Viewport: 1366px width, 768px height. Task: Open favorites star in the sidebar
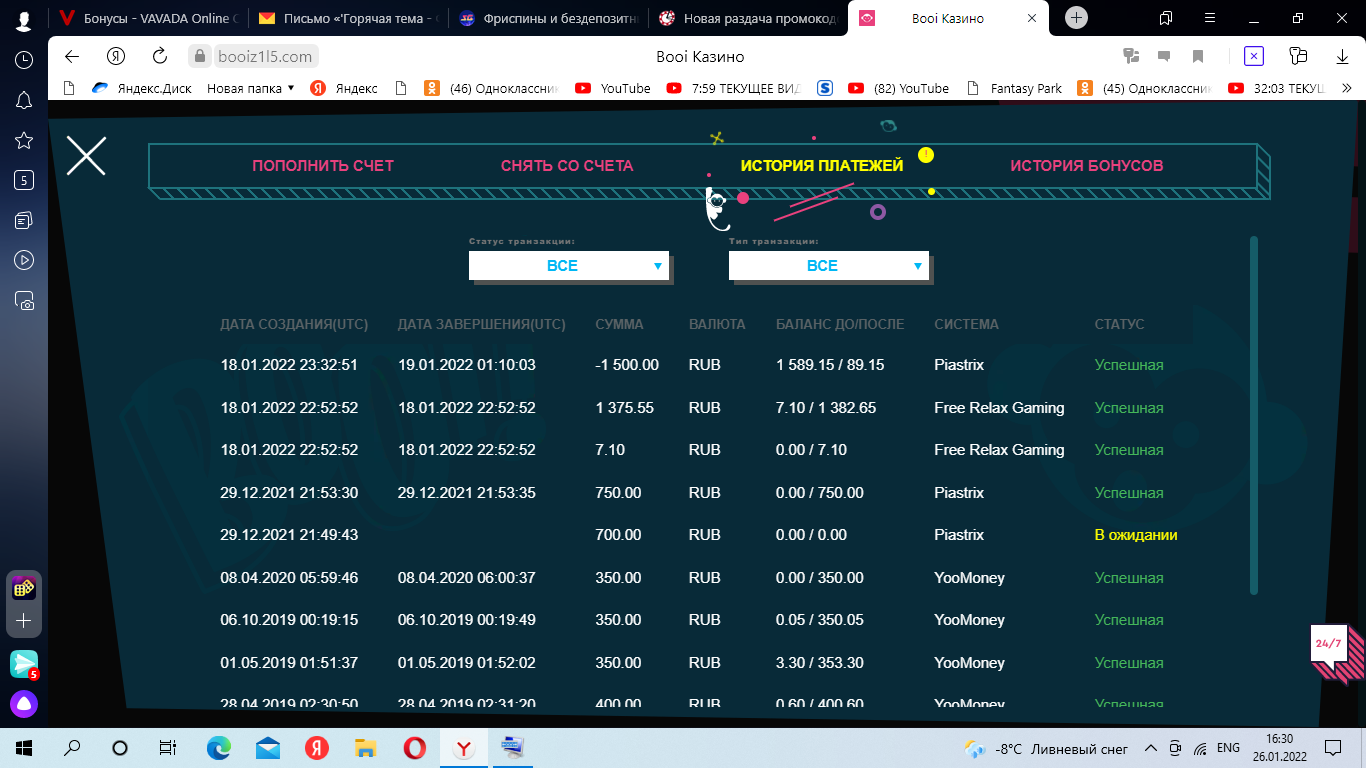pos(24,140)
